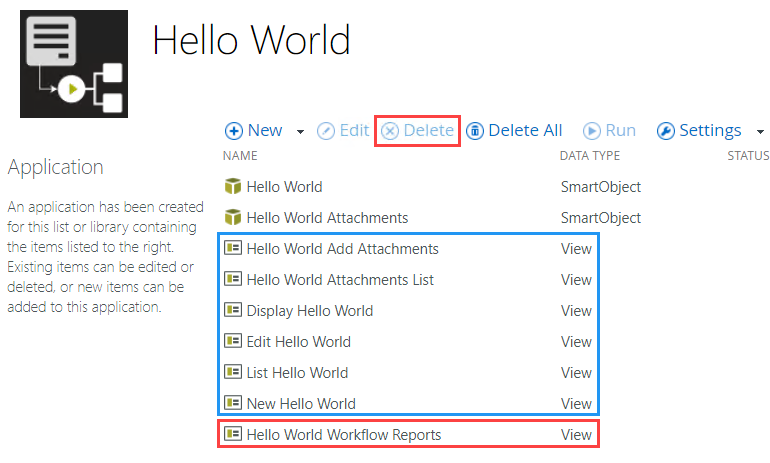Click the Delete All trash icon
The image size is (770, 463).
click(476, 131)
